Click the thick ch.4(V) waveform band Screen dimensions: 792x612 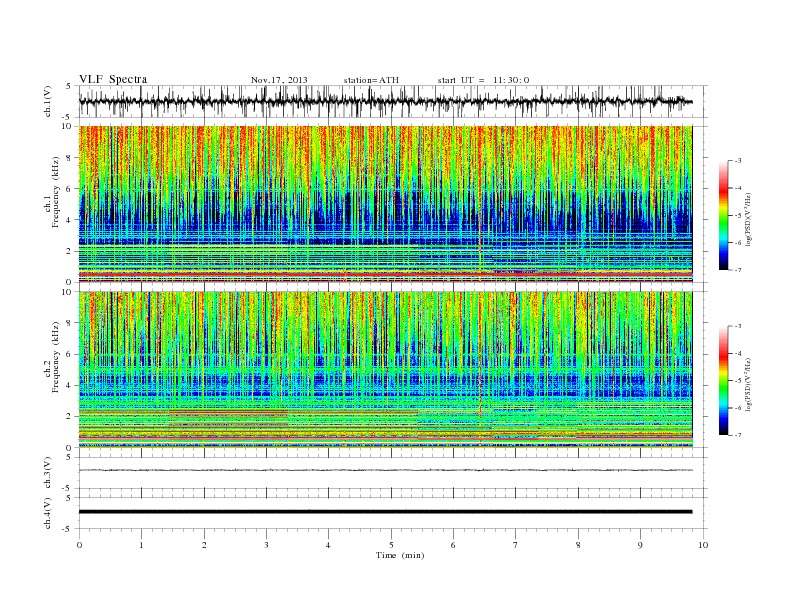pos(385,512)
